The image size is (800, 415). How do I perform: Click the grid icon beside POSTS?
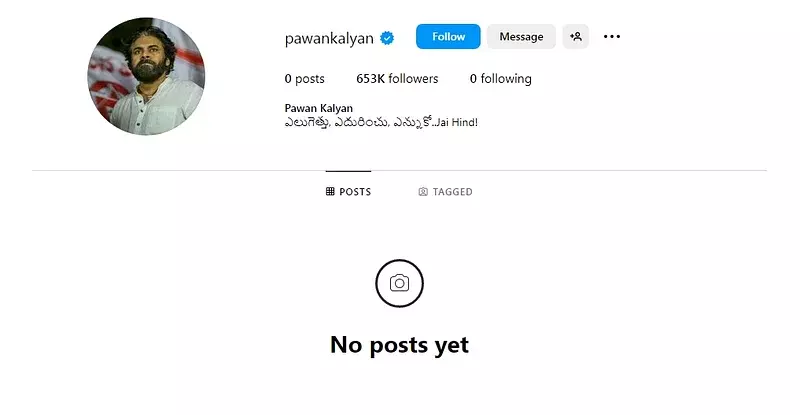click(x=330, y=191)
